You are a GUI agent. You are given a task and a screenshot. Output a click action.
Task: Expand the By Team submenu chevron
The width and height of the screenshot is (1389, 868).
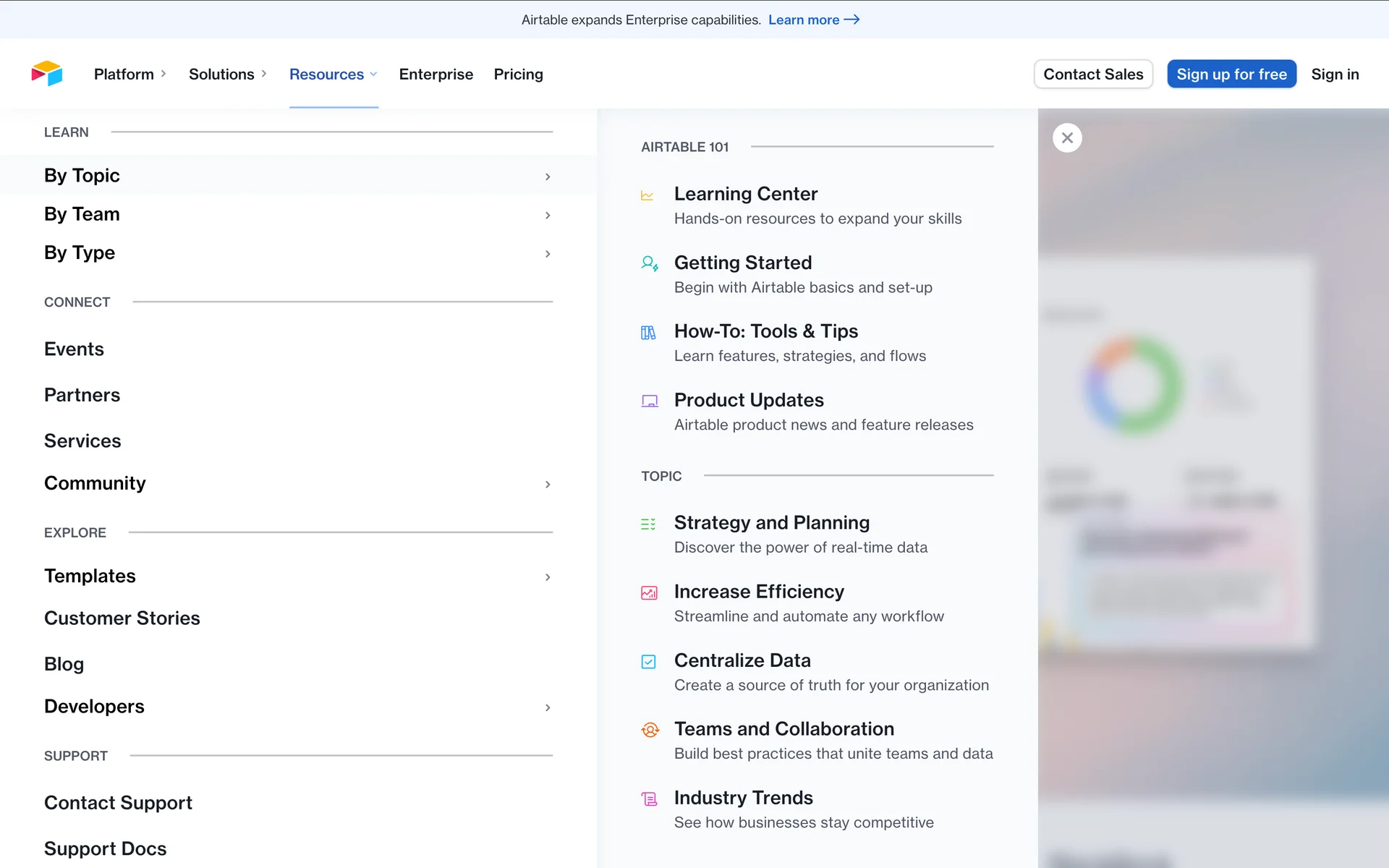tap(548, 216)
